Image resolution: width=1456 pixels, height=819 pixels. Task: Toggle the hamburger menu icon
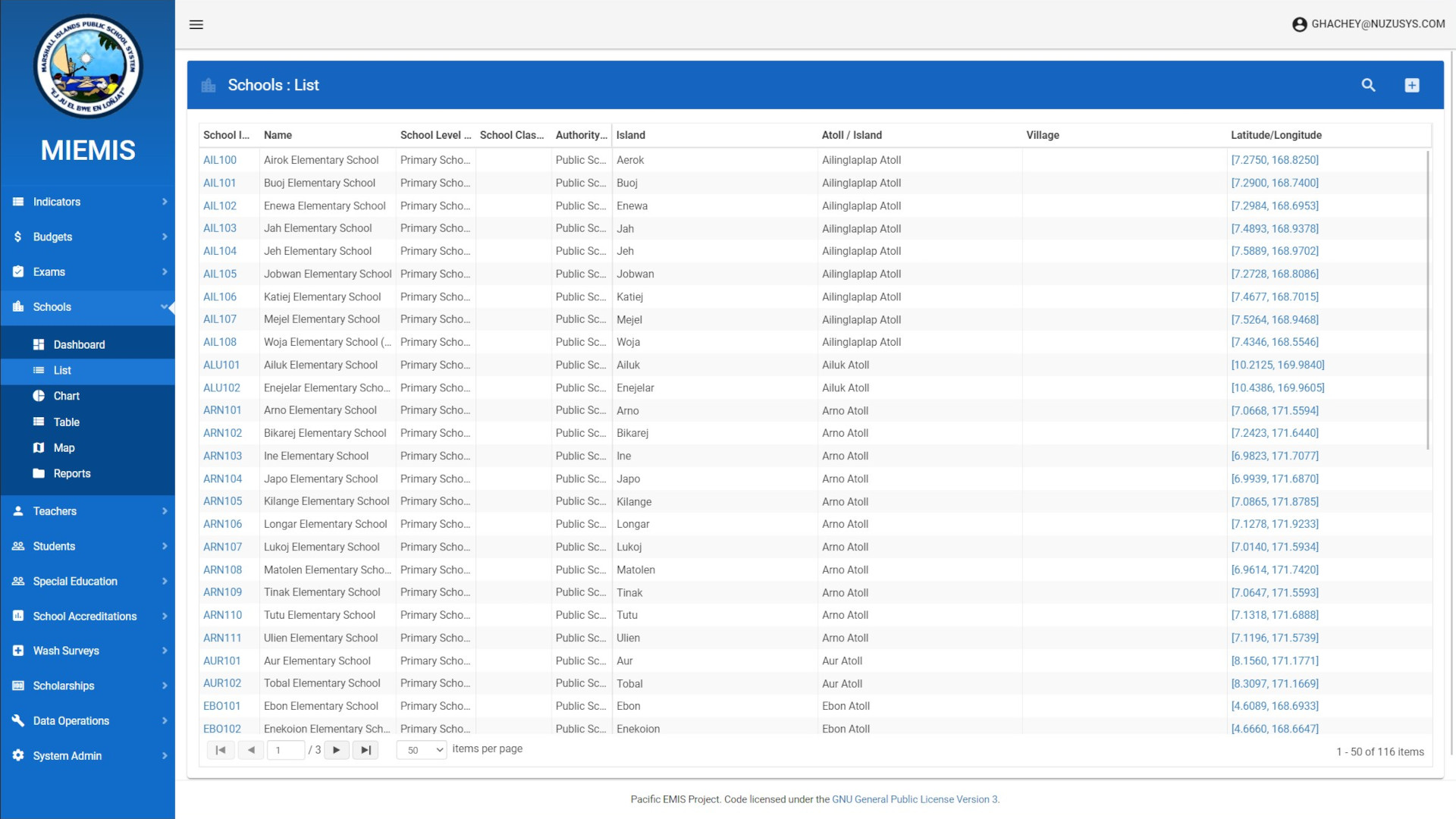click(196, 24)
